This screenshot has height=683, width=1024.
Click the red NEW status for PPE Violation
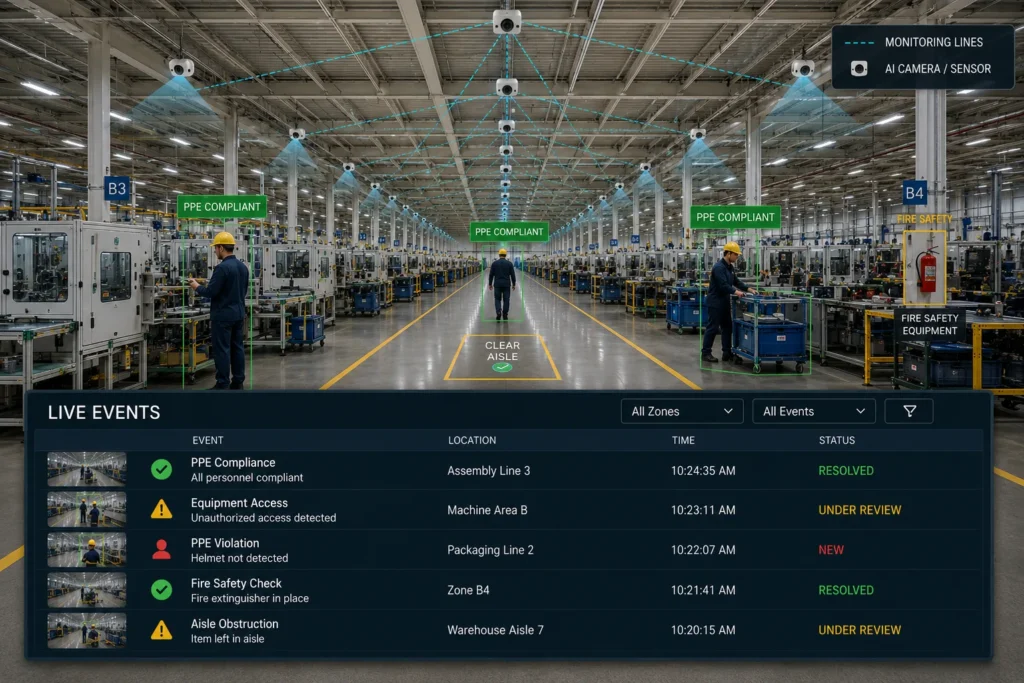[x=831, y=550]
